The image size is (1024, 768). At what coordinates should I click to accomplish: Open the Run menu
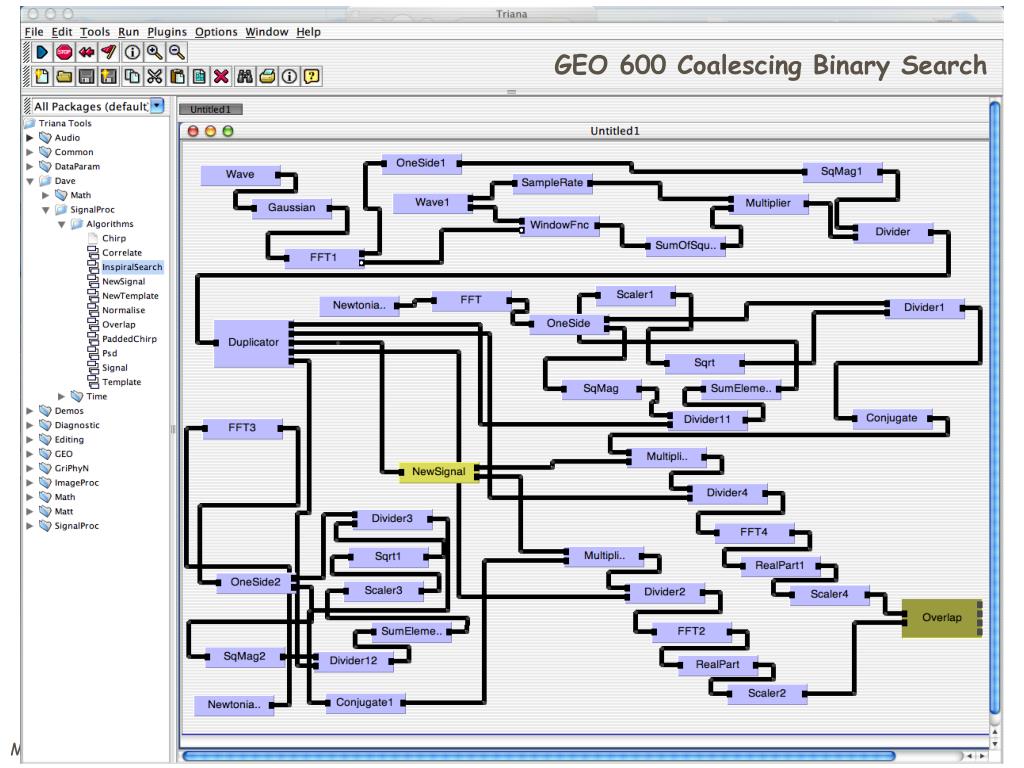click(x=129, y=31)
